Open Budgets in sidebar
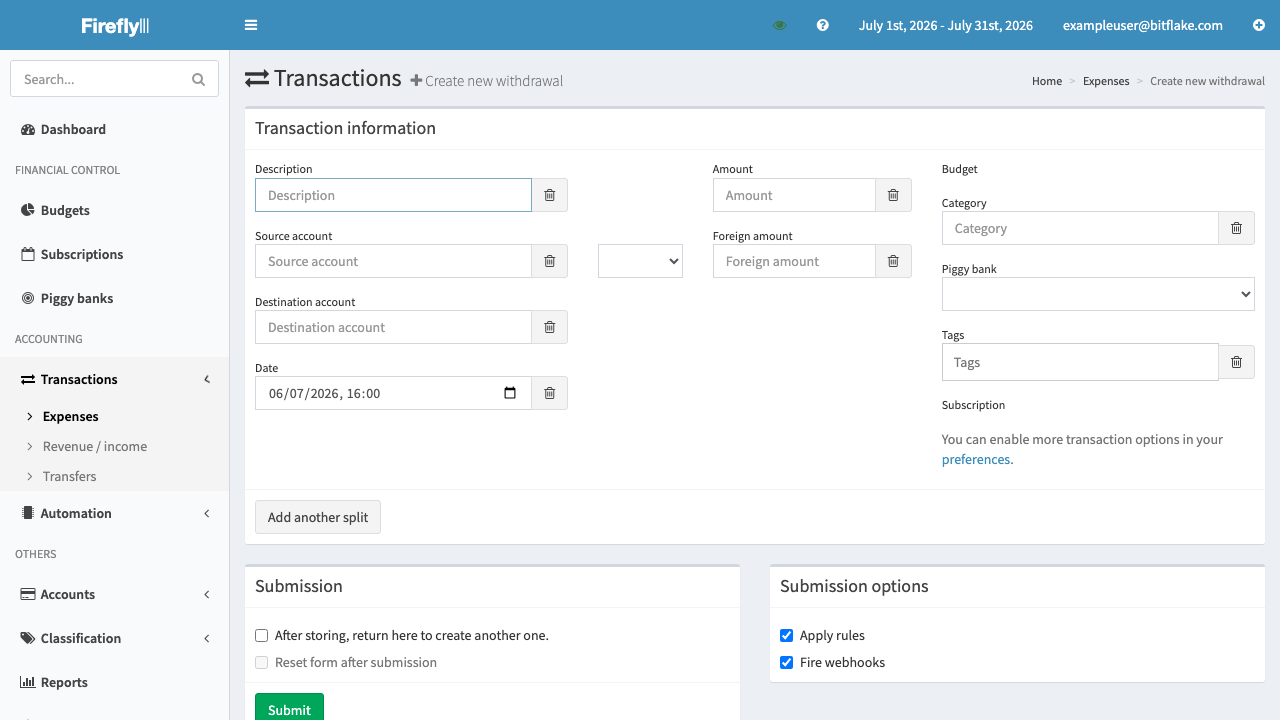 (65, 210)
